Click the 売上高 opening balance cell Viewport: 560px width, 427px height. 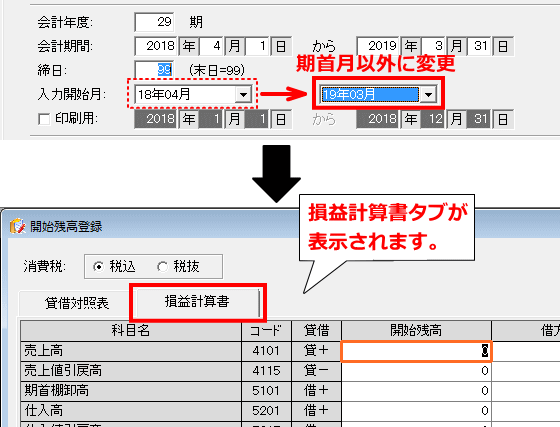coord(416,351)
